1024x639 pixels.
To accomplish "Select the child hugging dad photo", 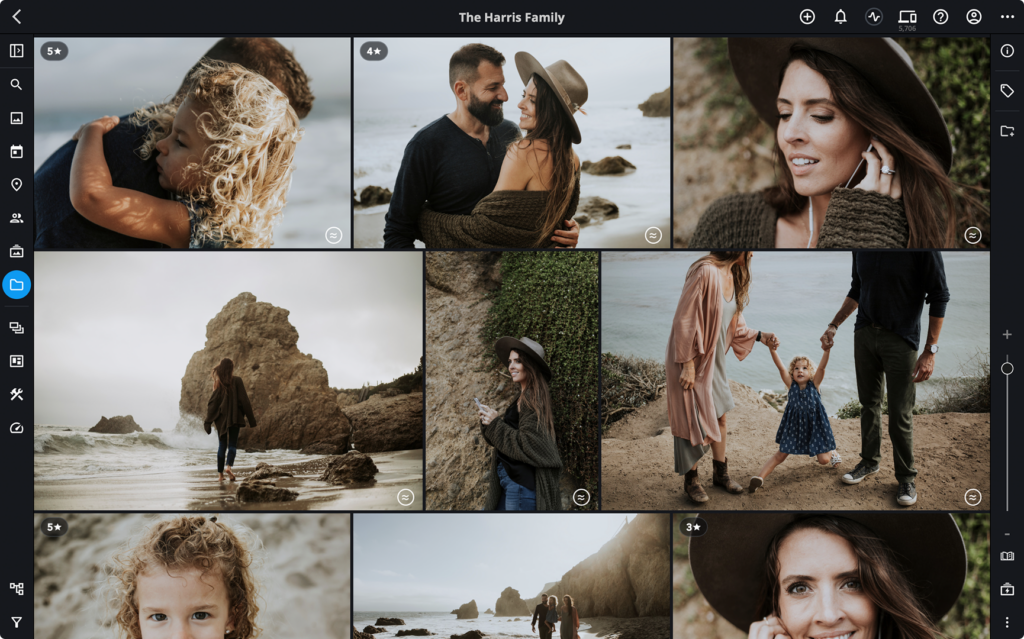I will 192,142.
